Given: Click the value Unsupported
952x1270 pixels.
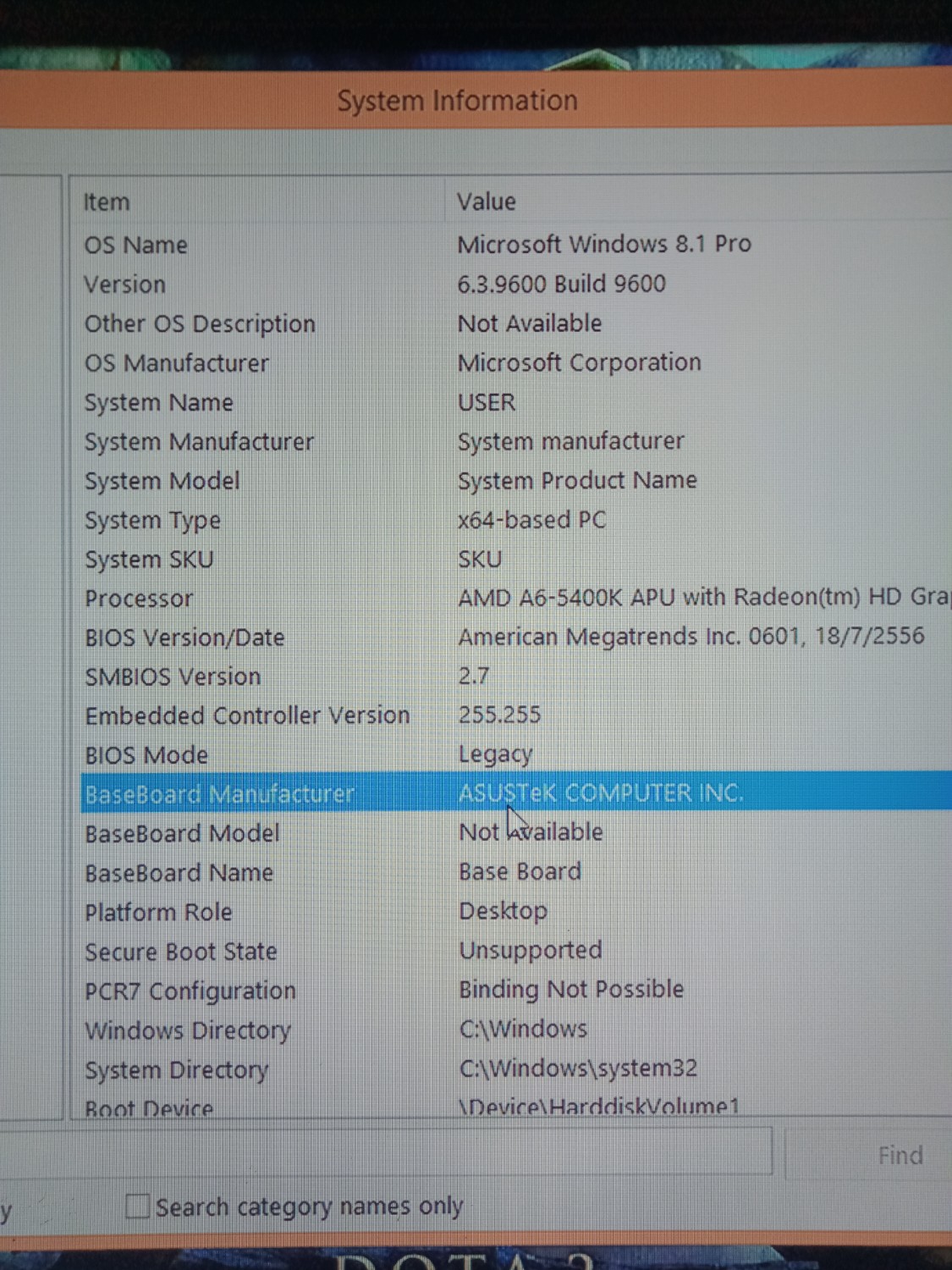Looking at the screenshot, I should coord(531,950).
